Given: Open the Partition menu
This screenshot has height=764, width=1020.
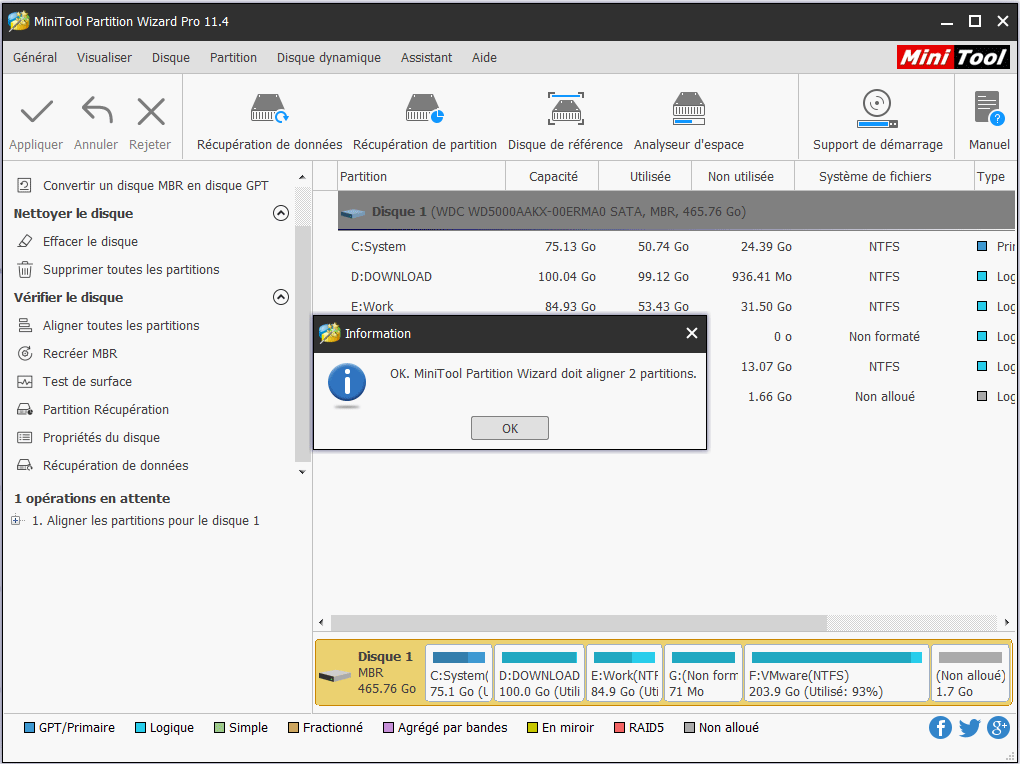Looking at the screenshot, I should pyautogui.click(x=233, y=57).
